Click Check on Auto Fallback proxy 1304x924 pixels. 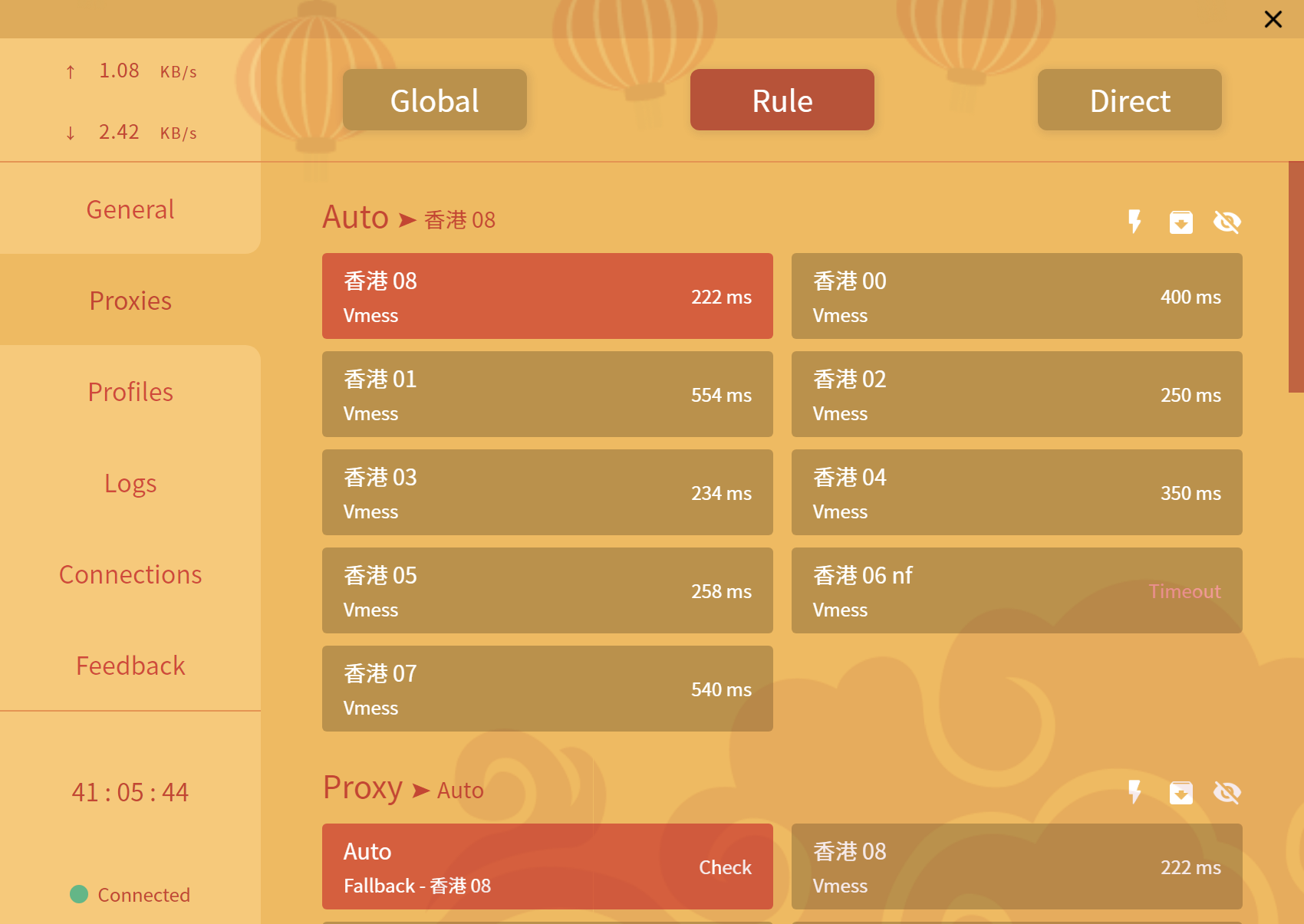tap(724, 867)
